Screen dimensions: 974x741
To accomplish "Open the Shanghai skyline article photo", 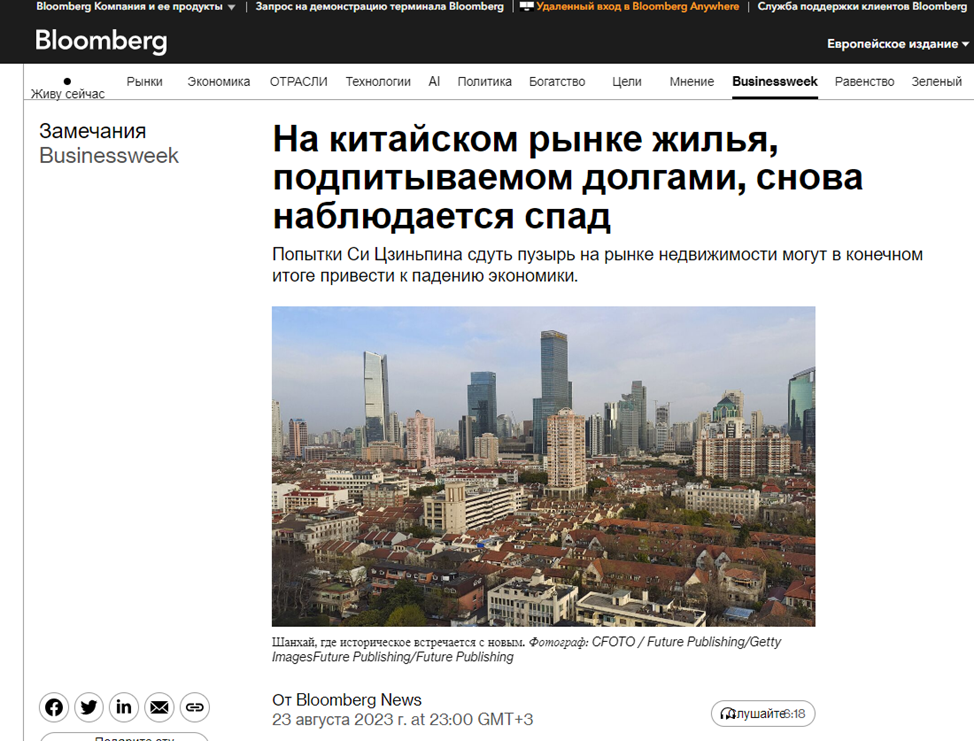I will (544, 466).
